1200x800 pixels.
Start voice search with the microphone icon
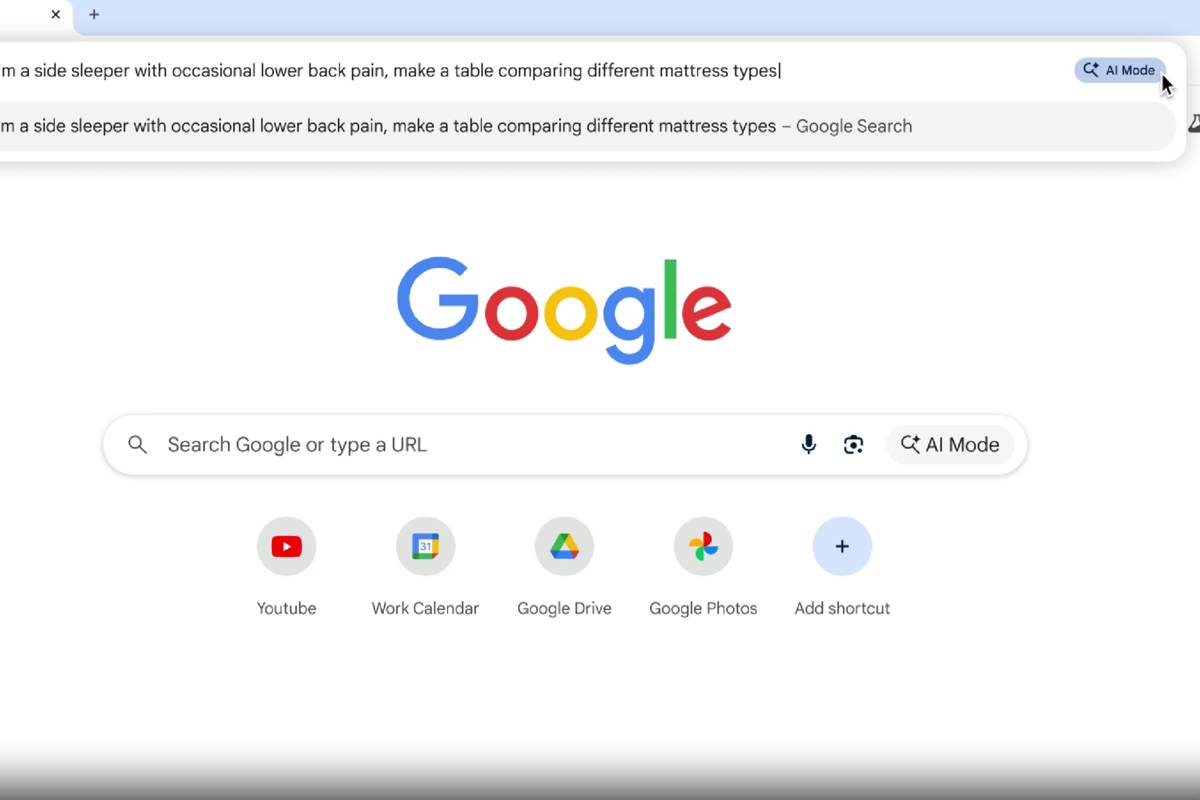tap(809, 445)
